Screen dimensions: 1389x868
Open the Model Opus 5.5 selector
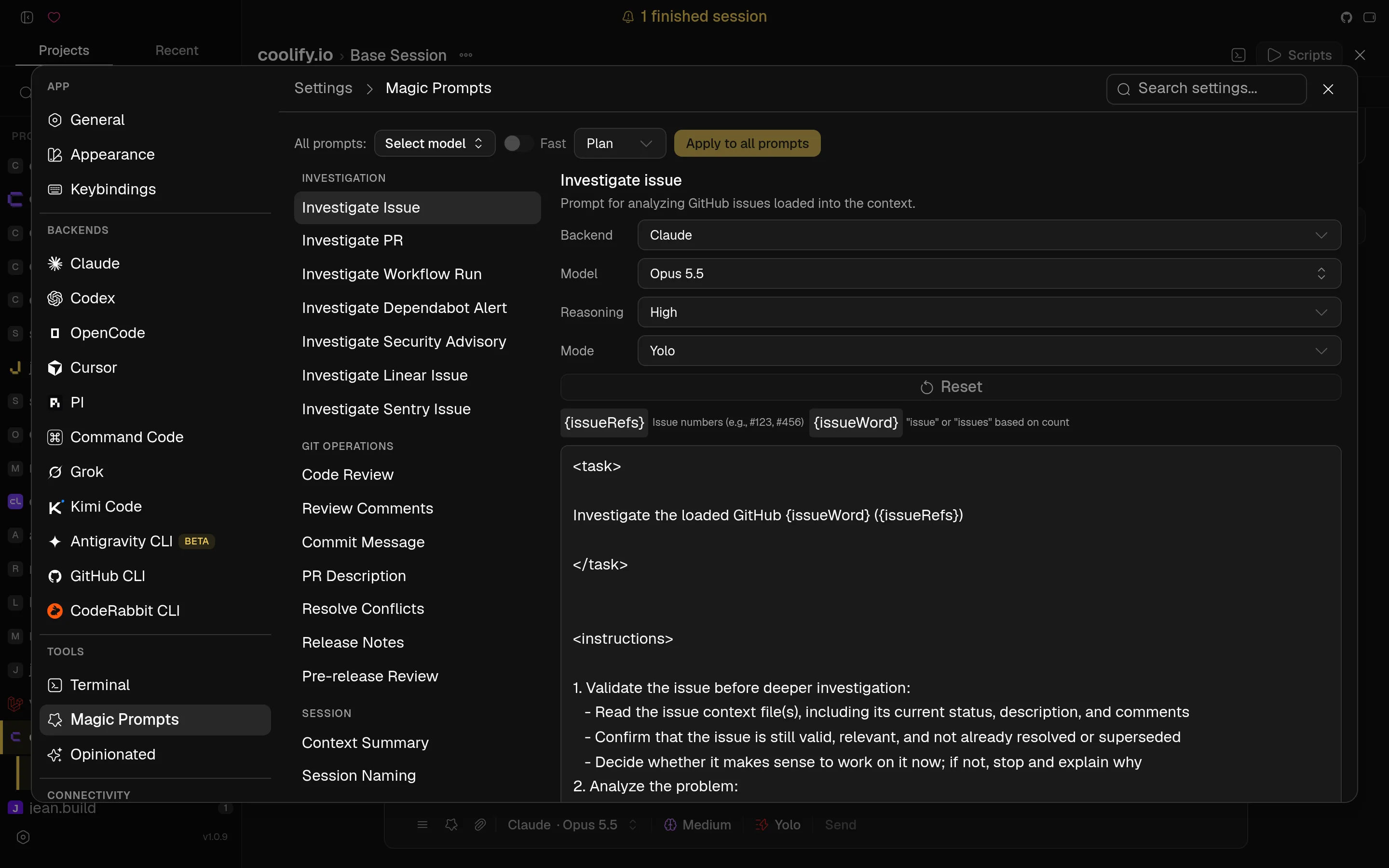coord(989,273)
